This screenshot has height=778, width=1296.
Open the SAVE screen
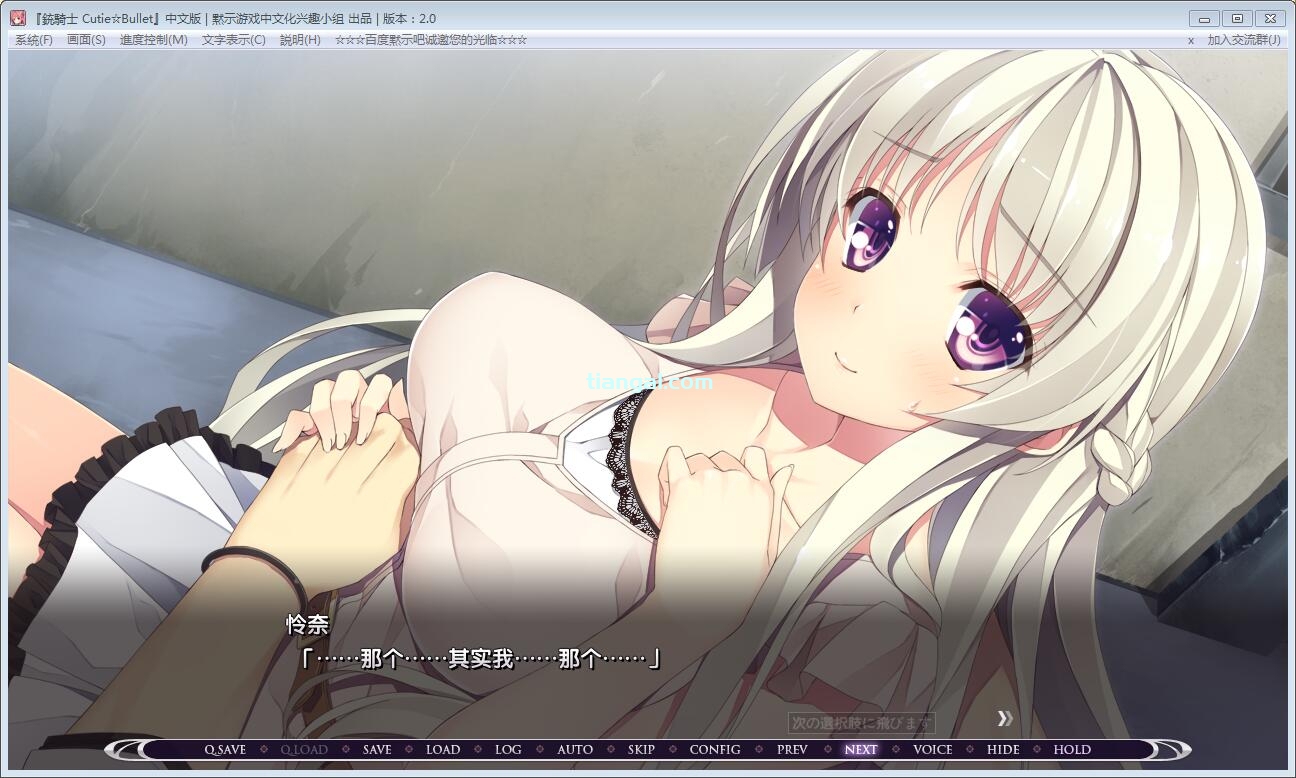[x=377, y=749]
